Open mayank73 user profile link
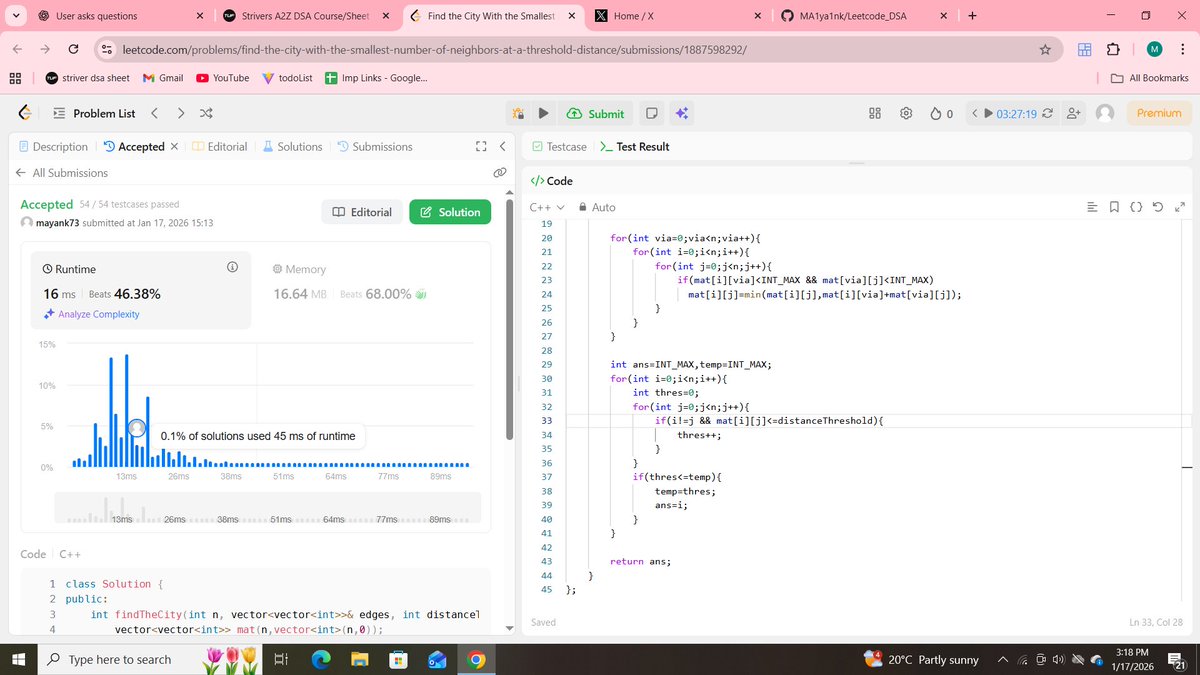Screen dimensions: 1200x675 coord(57,223)
